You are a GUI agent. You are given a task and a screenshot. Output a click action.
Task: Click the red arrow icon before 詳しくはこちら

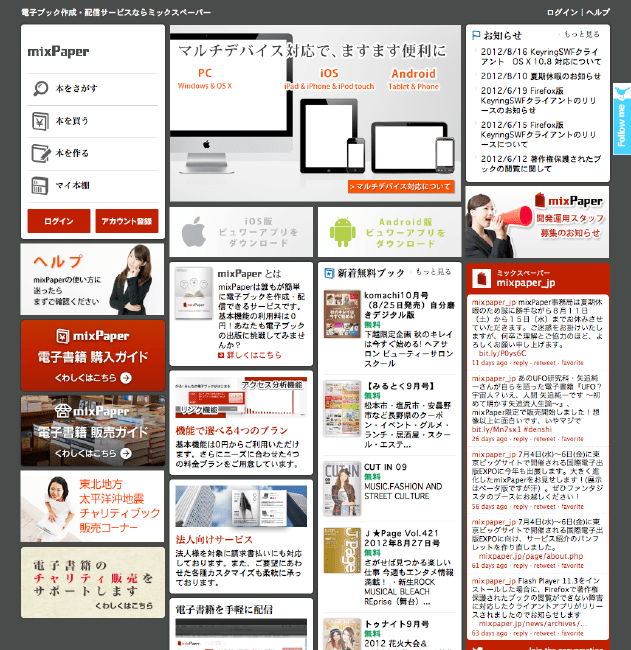(x=221, y=355)
